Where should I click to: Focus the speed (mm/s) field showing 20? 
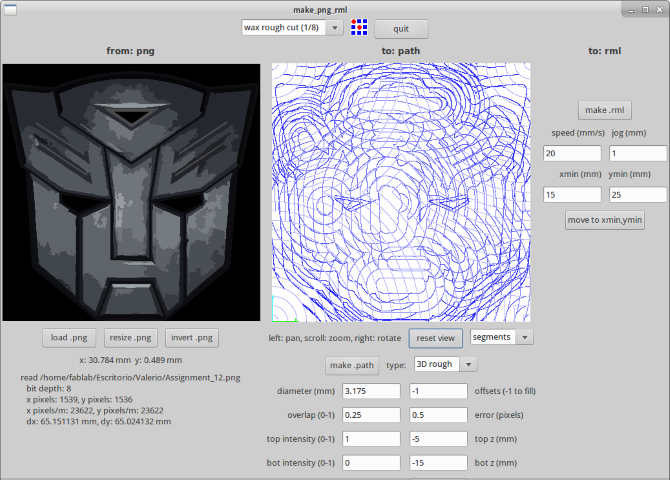coord(572,153)
